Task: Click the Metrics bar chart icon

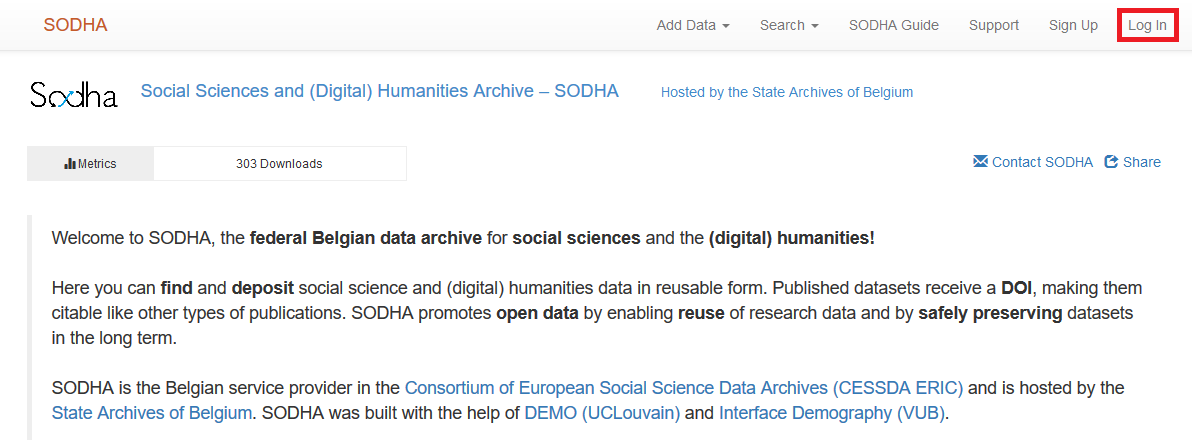Action: 70,163
